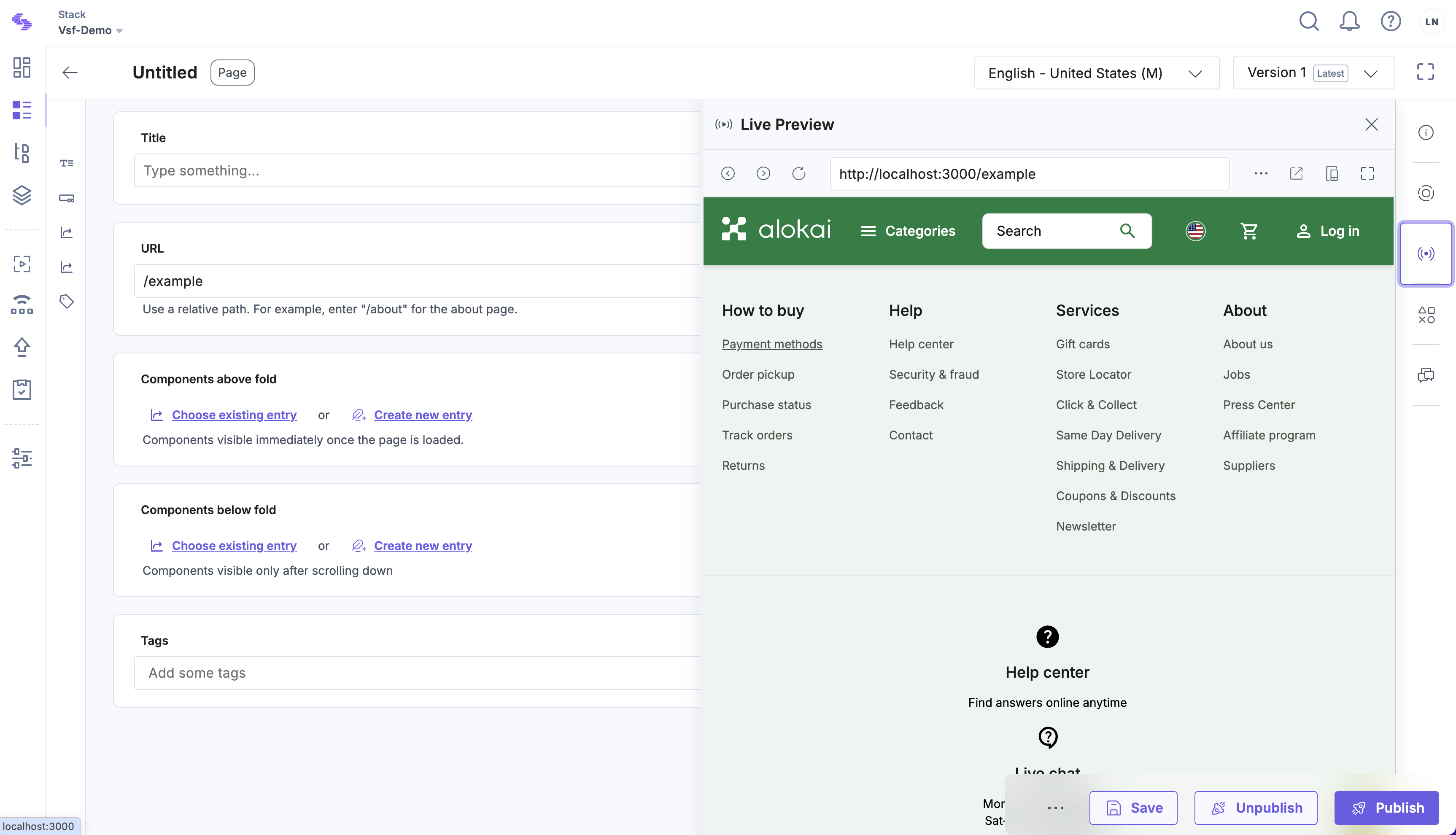Open discussion comments icon in right rail

[1426, 375]
